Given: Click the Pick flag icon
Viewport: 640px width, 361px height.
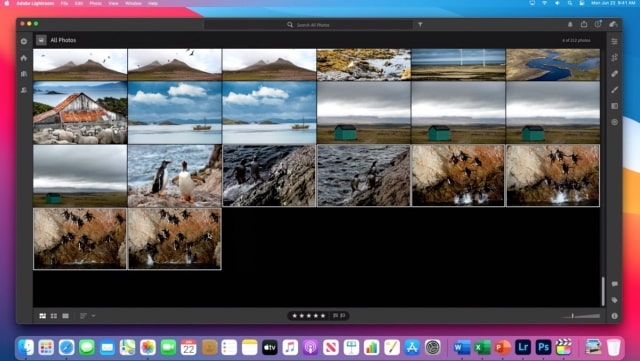Looking at the screenshot, I should pyautogui.click(x=335, y=316).
